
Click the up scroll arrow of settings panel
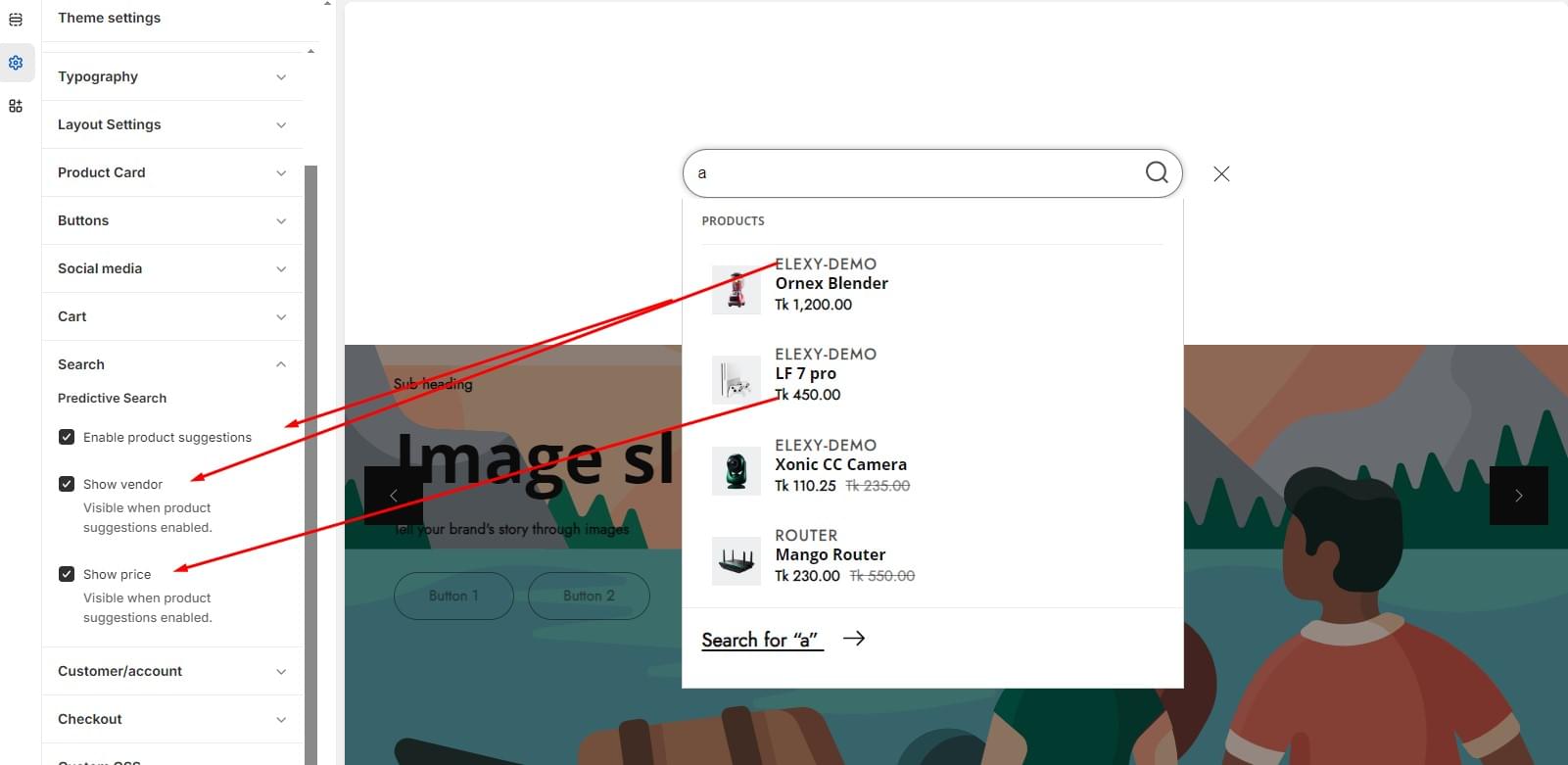pyautogui.click(x=310, y=51)
